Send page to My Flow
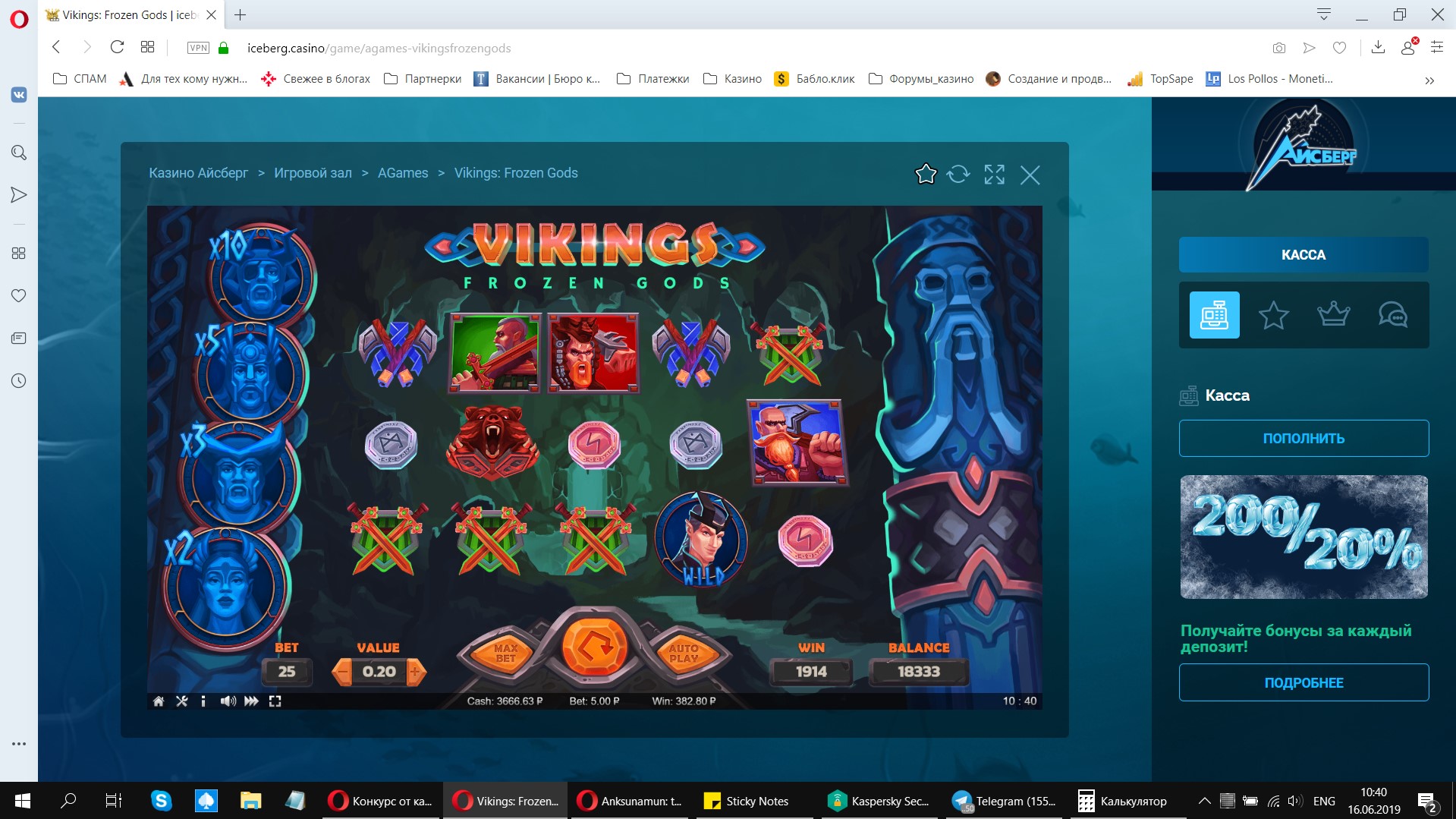 1310,48
